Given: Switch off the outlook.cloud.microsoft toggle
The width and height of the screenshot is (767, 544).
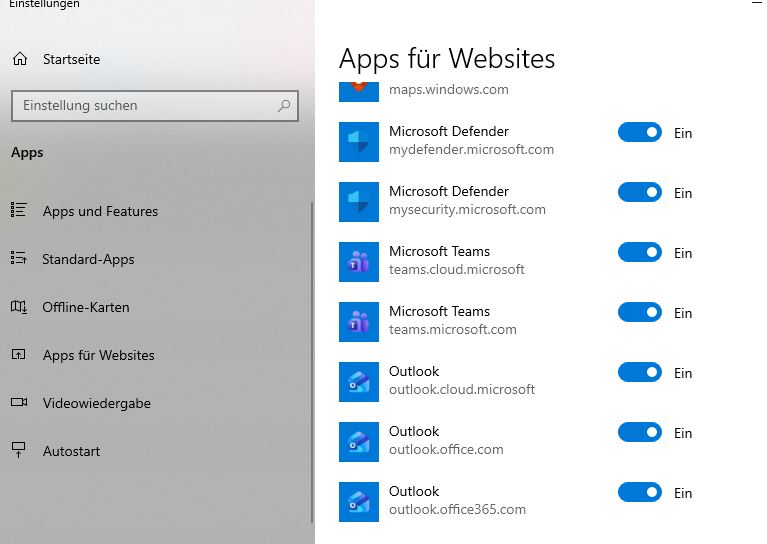Looking at the screenshot, I should click(x=639, y=372).
